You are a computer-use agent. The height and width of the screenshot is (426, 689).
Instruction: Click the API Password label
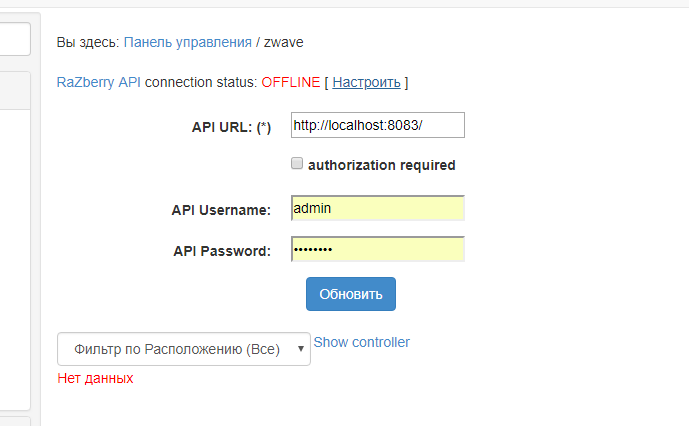tap(222, 251)
